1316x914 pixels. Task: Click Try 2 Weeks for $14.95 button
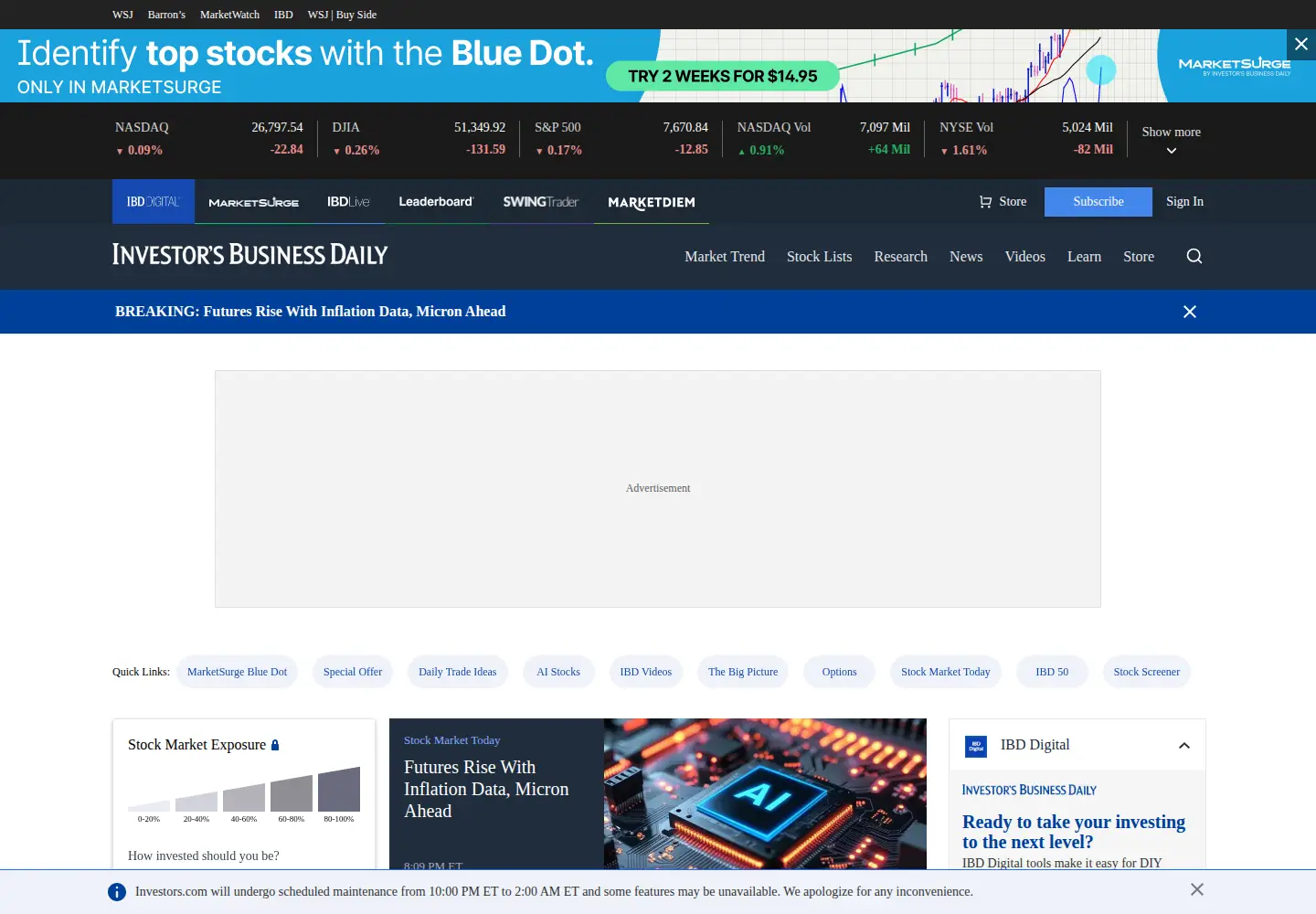click(723, 76)
